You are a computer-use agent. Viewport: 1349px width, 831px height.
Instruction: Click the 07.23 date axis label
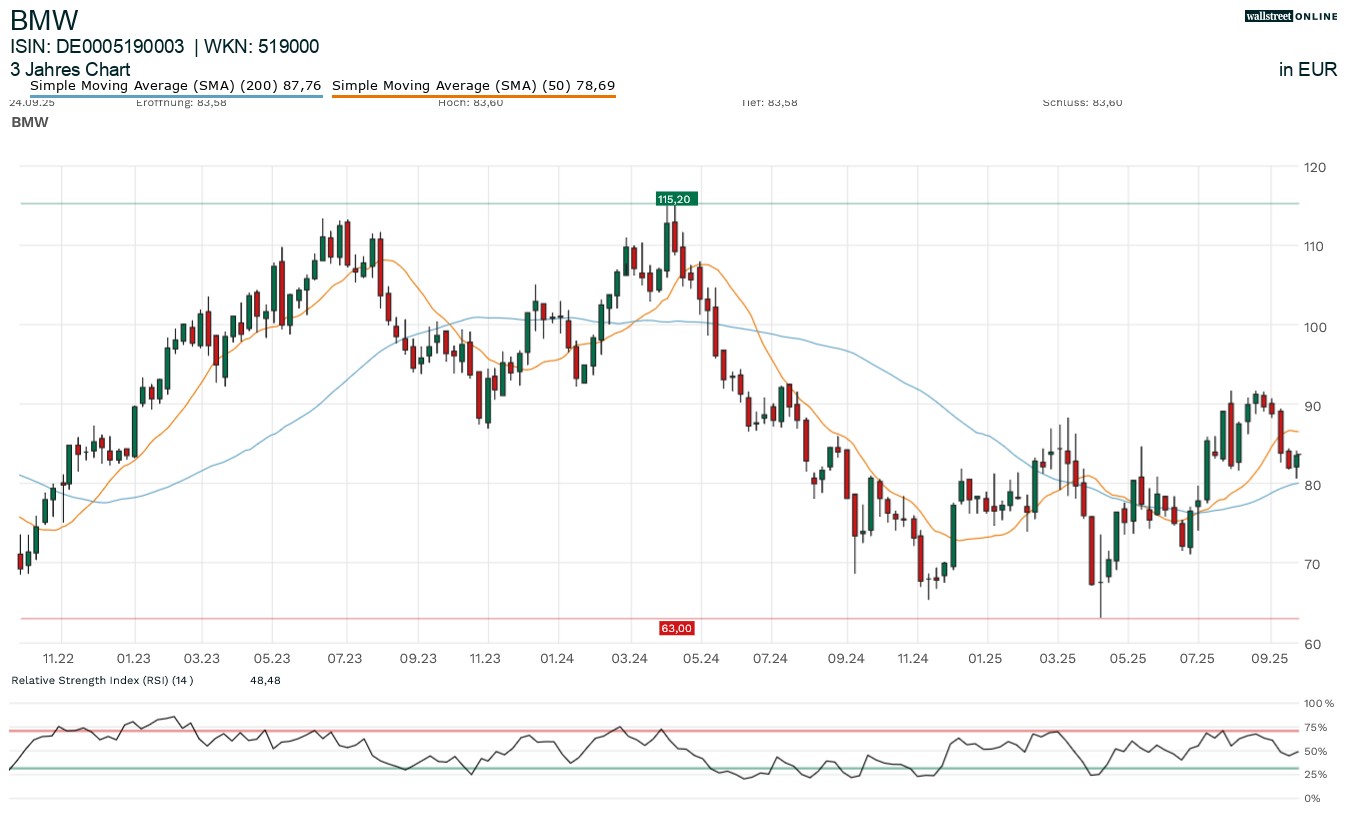tap(345, 658)
